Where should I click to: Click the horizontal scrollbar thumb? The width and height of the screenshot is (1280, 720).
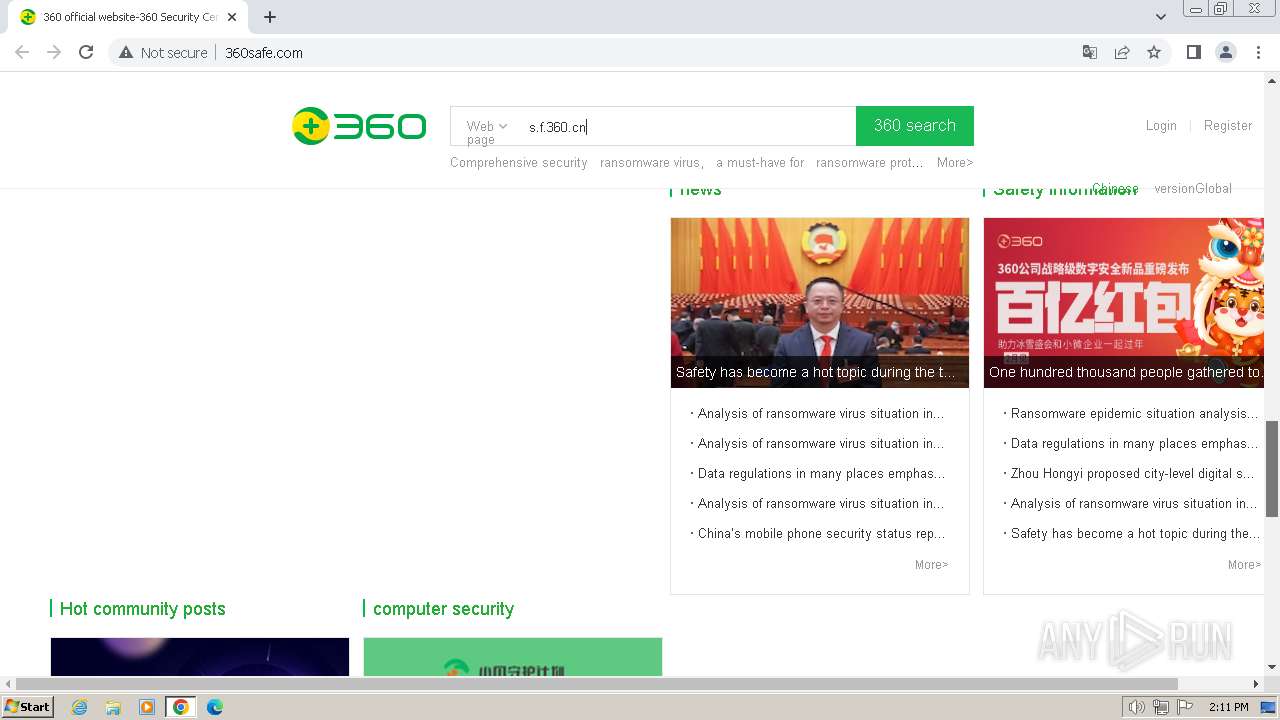click(597, 684)
